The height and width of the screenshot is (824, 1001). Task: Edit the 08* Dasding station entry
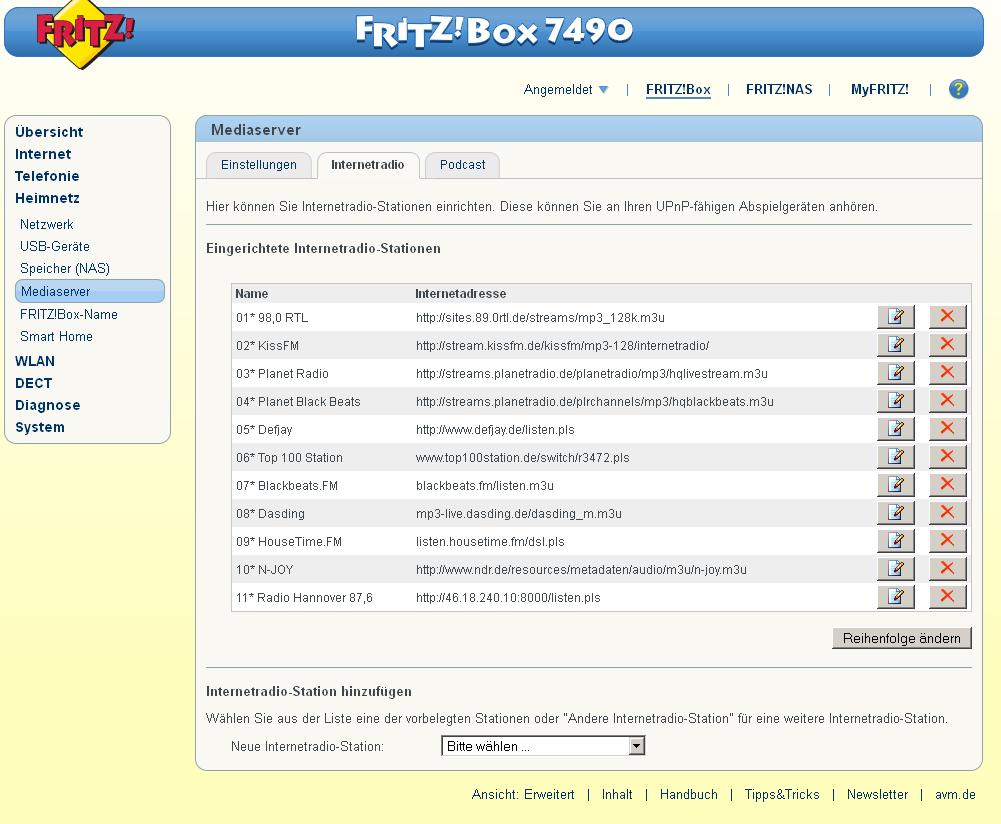(x=896, y=513)
